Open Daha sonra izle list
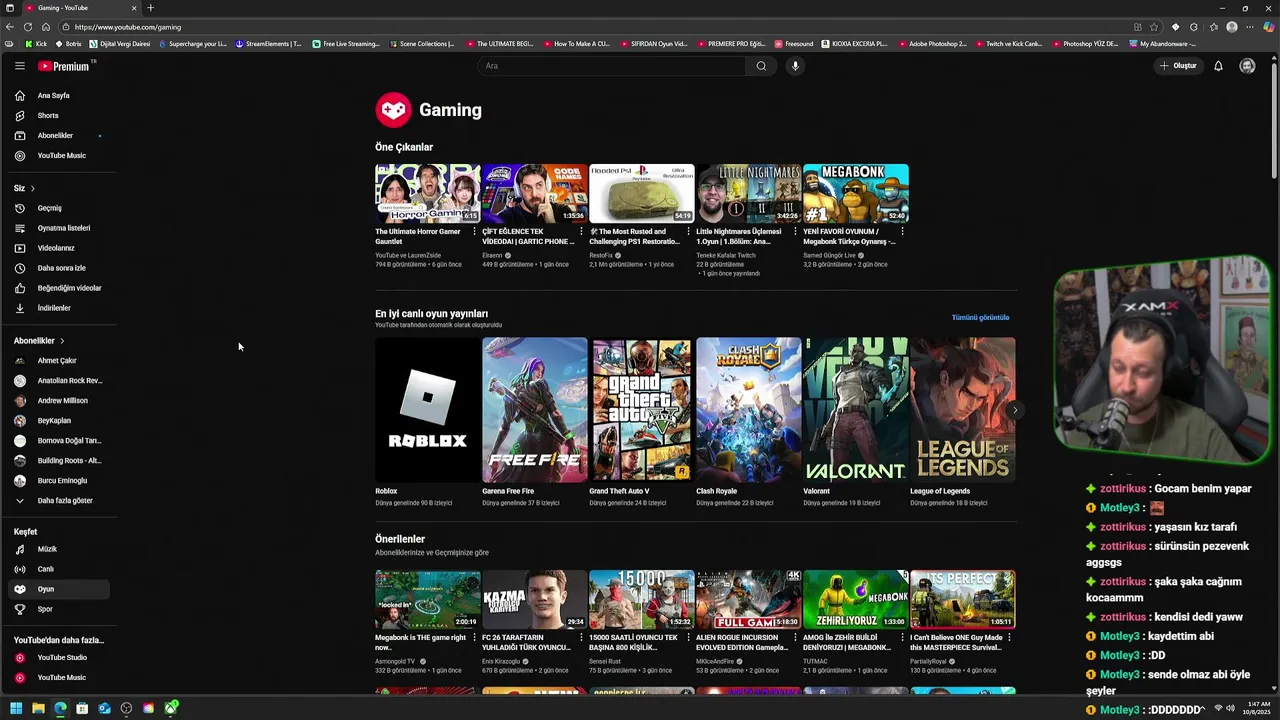Screen dimensions: 1280x720 pyautogui.click(x=58, y=268)
